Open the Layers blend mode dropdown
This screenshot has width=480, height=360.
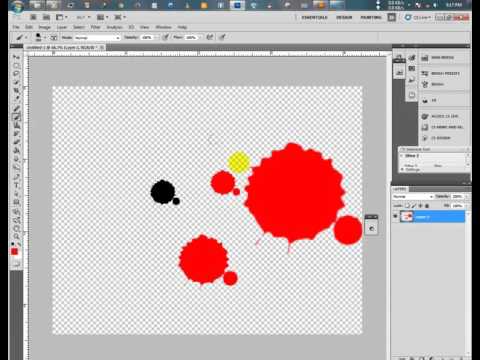413,197
